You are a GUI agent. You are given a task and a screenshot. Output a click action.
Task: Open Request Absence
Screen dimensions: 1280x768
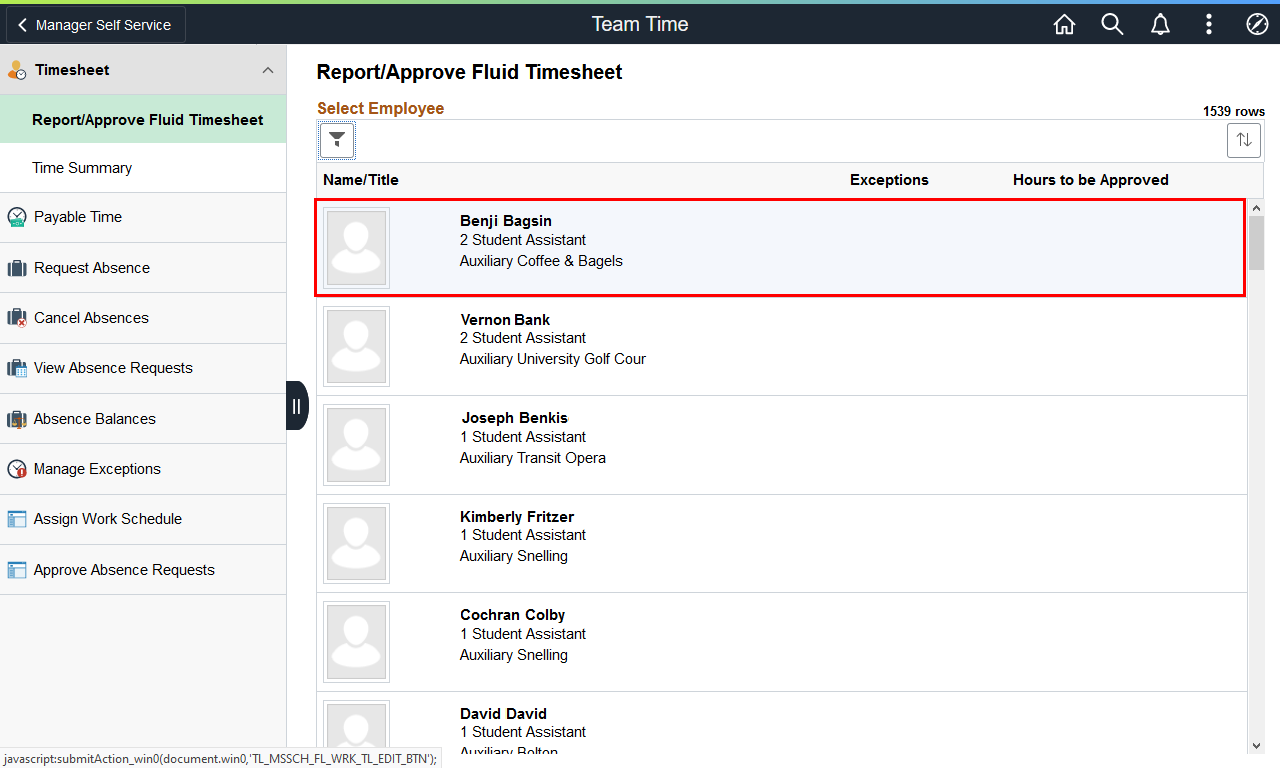[x=143, y=268]
